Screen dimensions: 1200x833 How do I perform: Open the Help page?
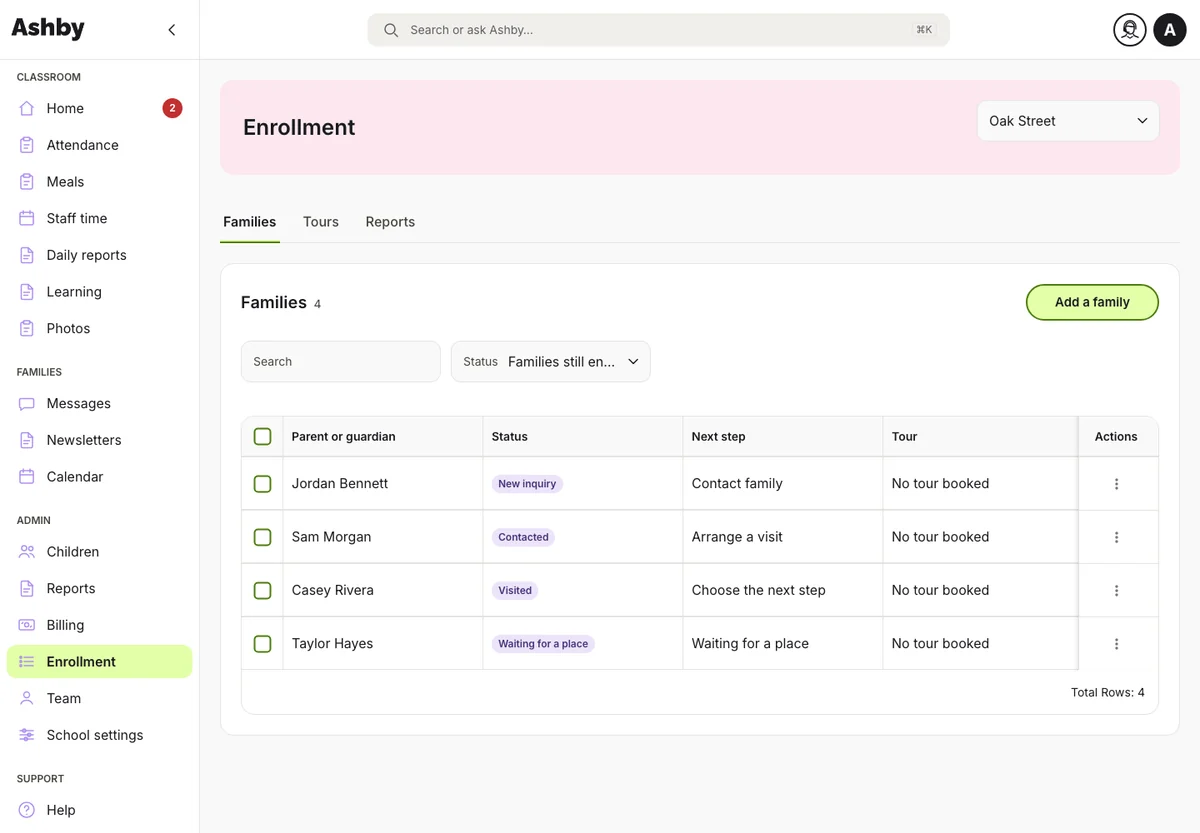click(x=99, y=810)
